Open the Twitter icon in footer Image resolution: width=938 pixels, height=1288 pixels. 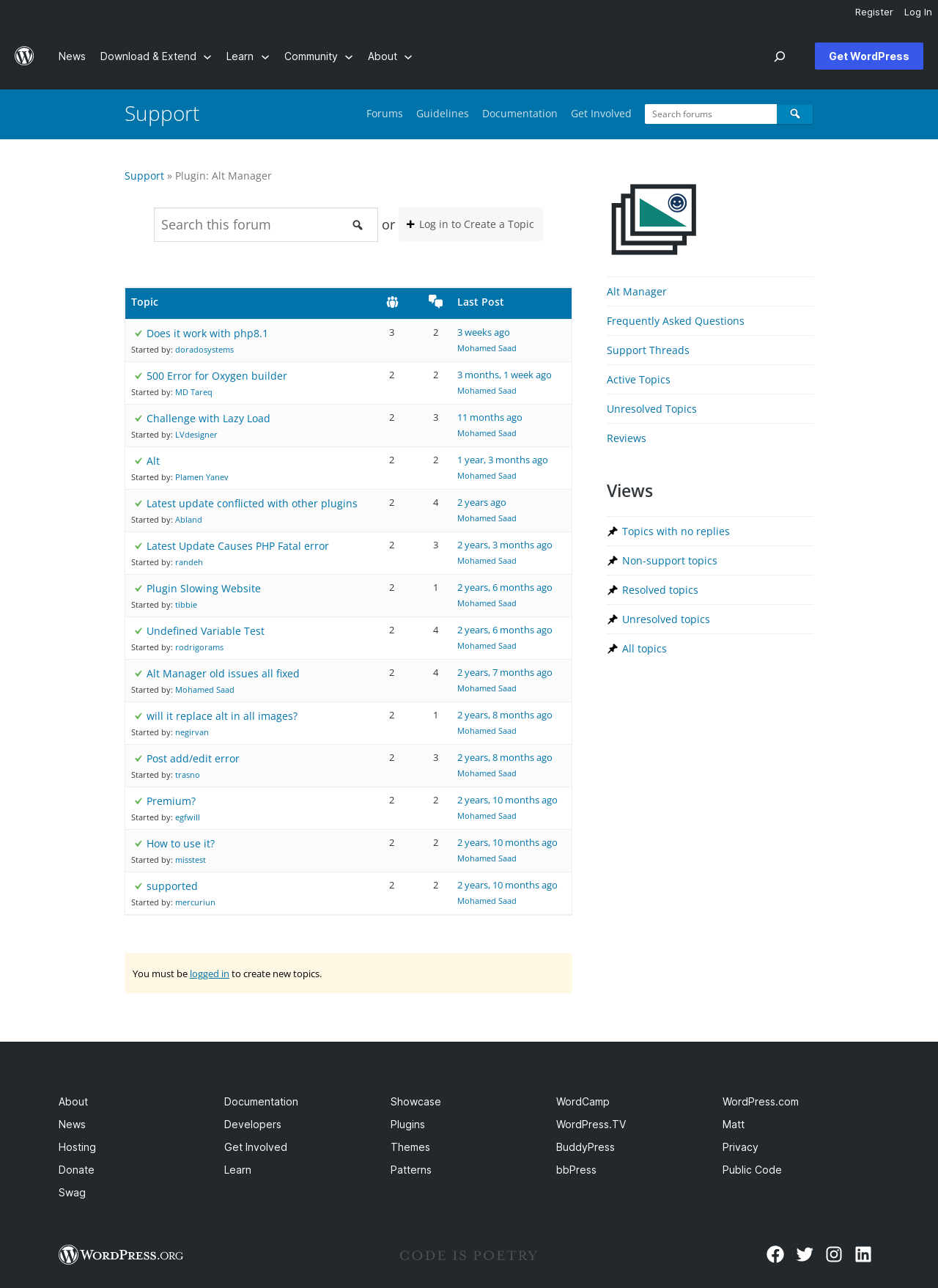[805, 1254]
